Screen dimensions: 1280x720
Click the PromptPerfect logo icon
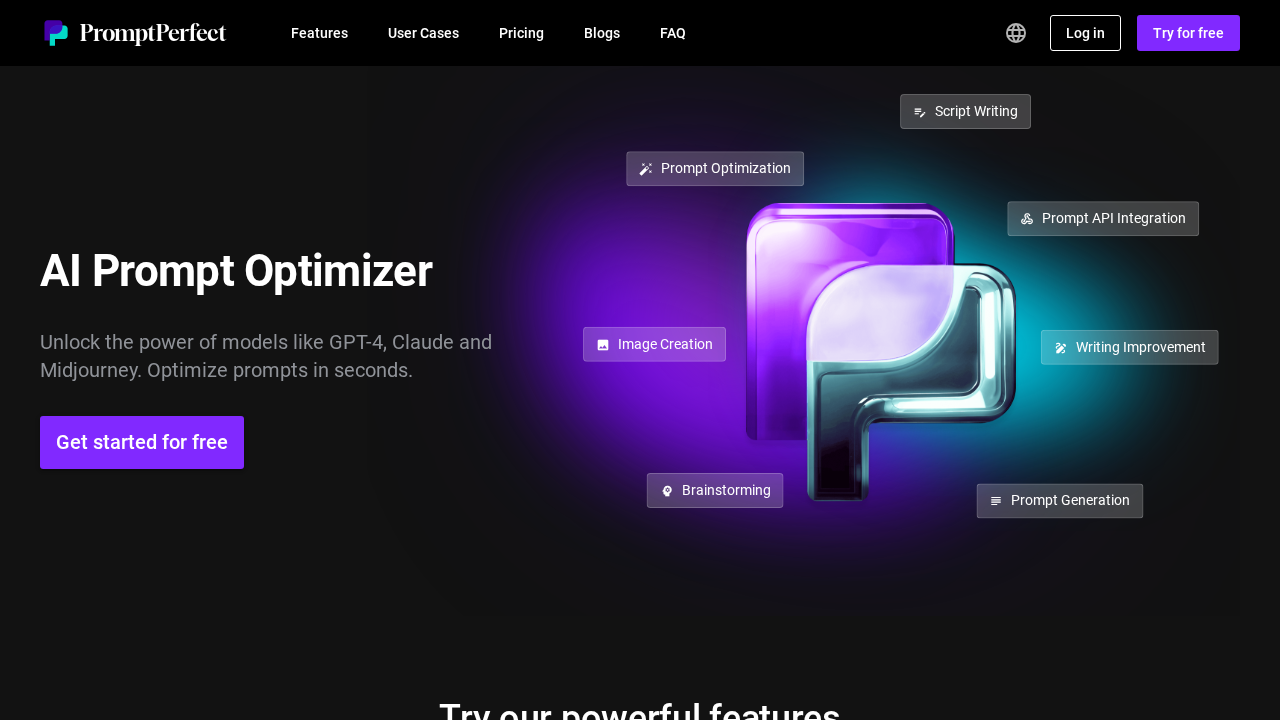pos(57,32)
